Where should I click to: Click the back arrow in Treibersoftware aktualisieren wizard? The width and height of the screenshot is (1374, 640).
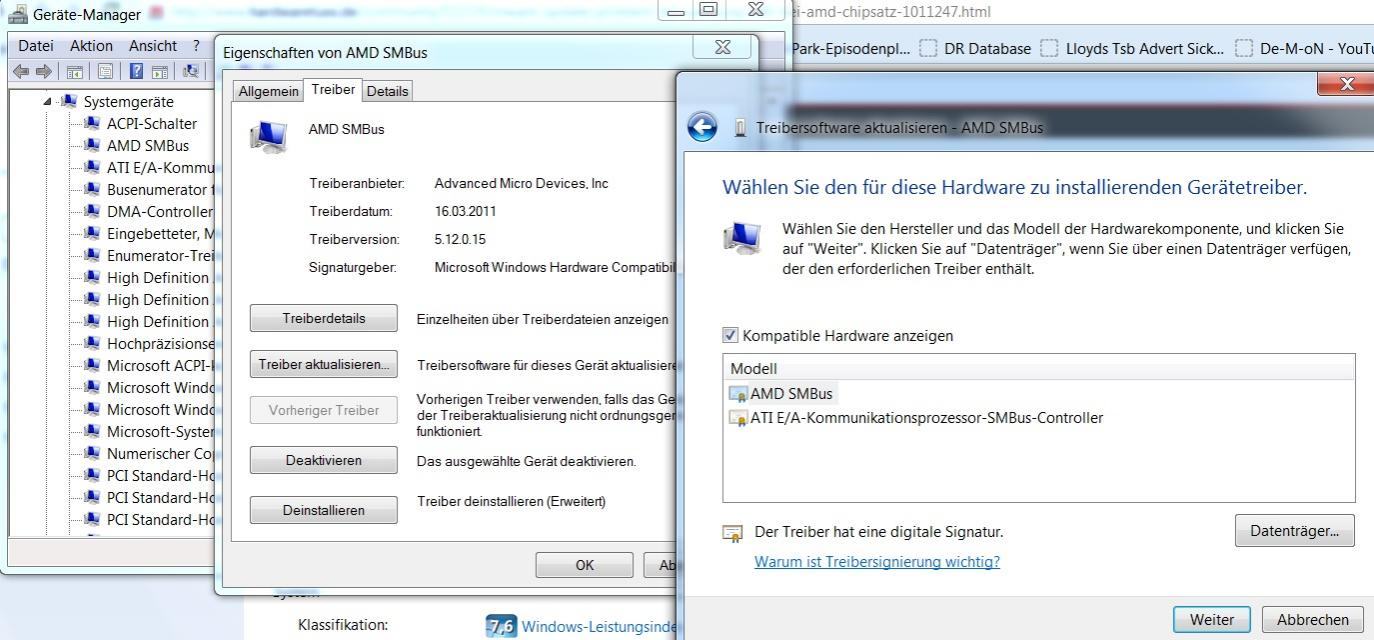[702, 127]
